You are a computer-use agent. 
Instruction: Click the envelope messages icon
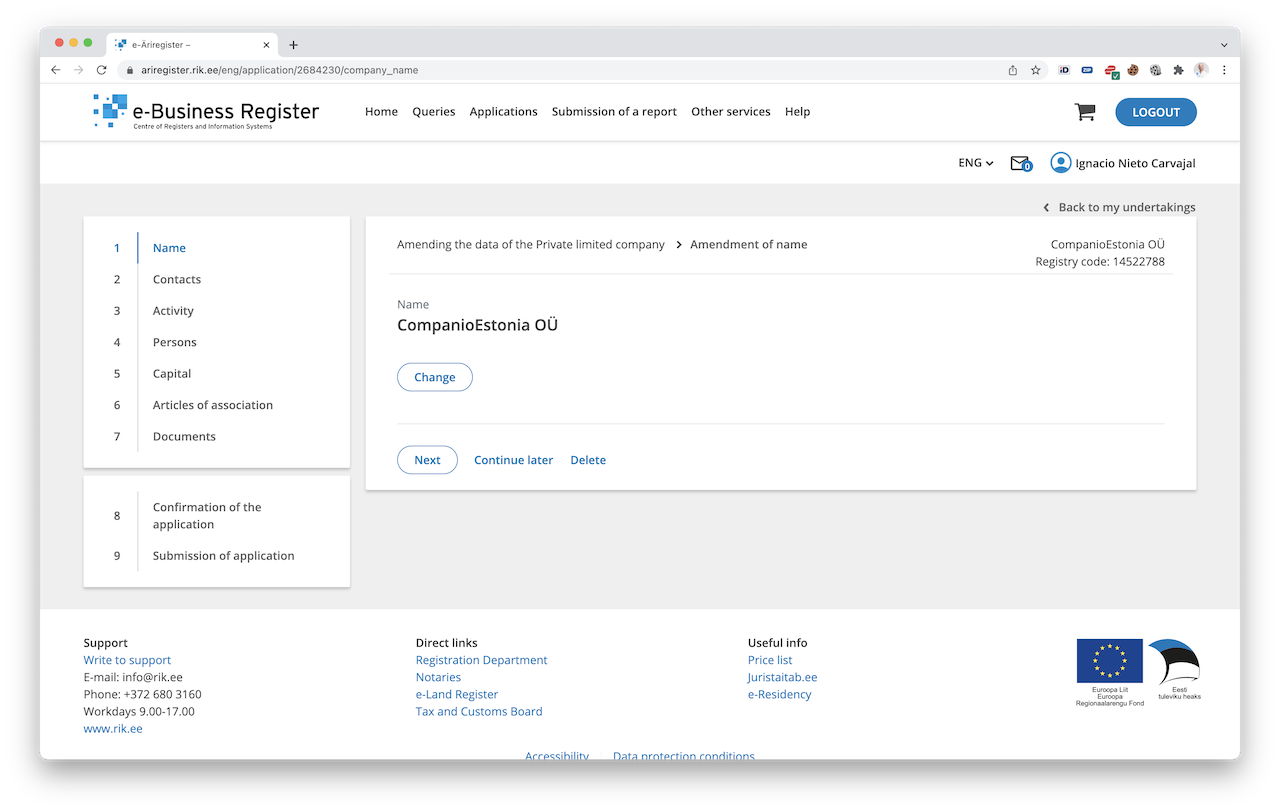click(x=1020, y=163)
